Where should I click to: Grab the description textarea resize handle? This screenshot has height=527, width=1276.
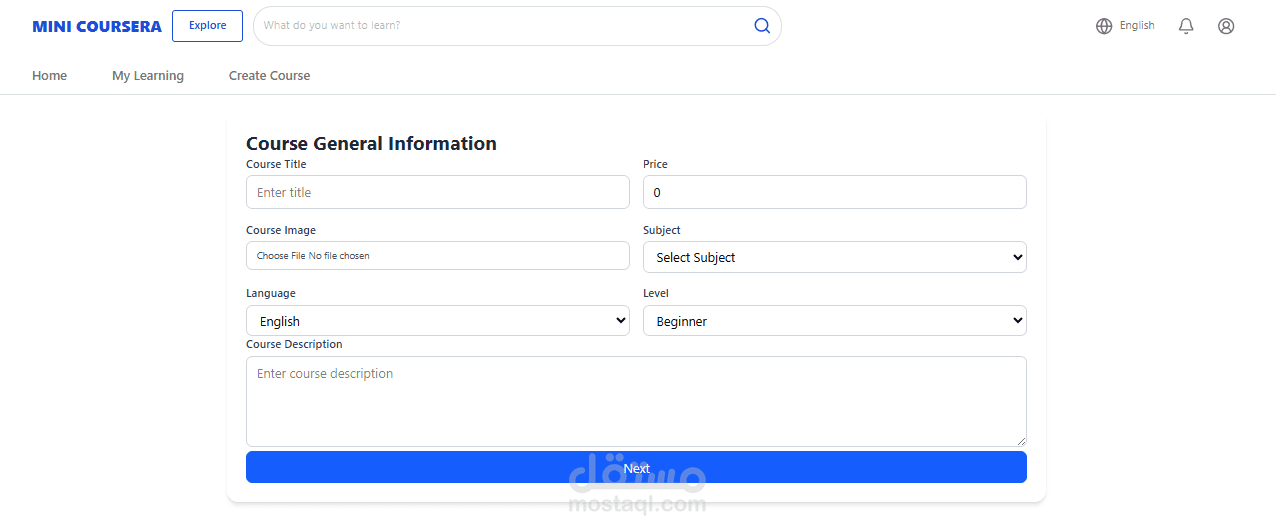tap(1021, 441)
